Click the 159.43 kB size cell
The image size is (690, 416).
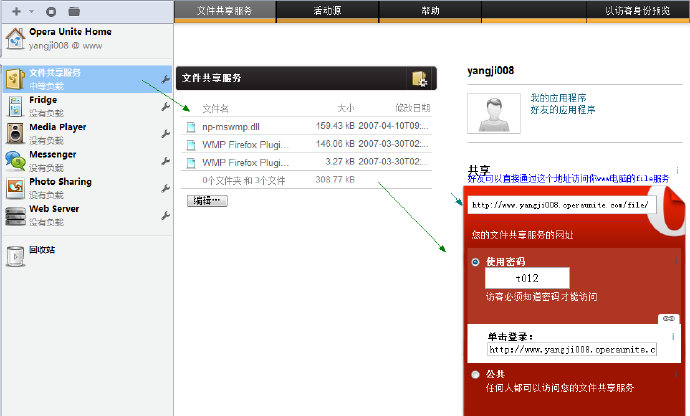tap(335, 126)
